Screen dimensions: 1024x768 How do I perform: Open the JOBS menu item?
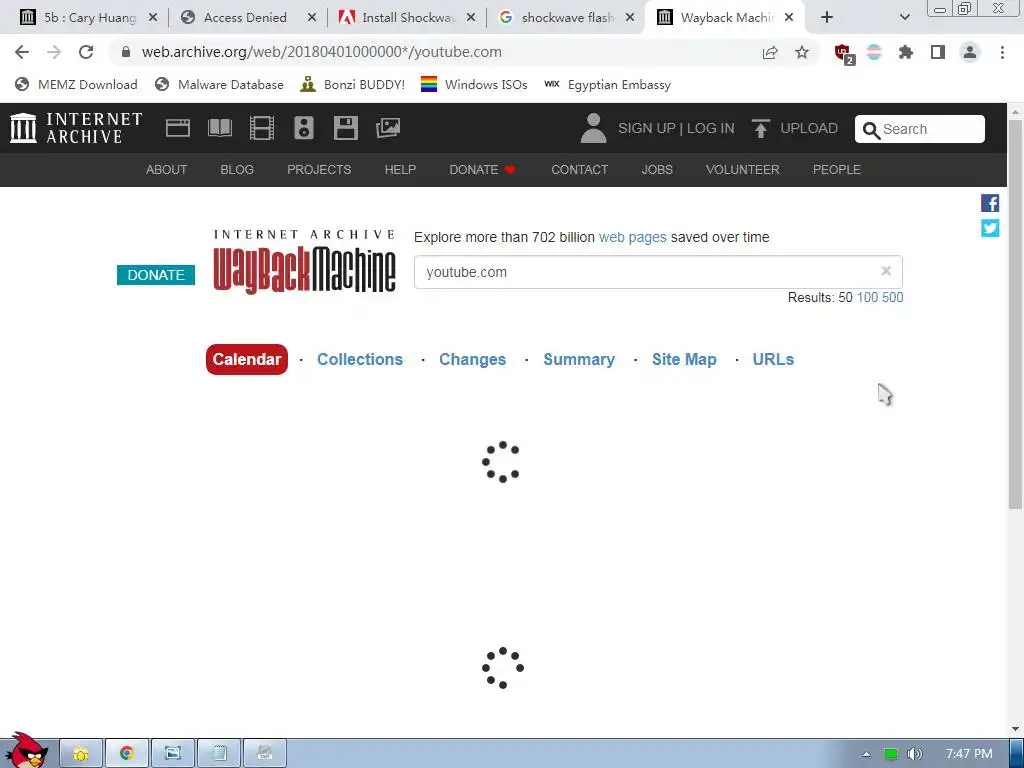pos(657,170)
